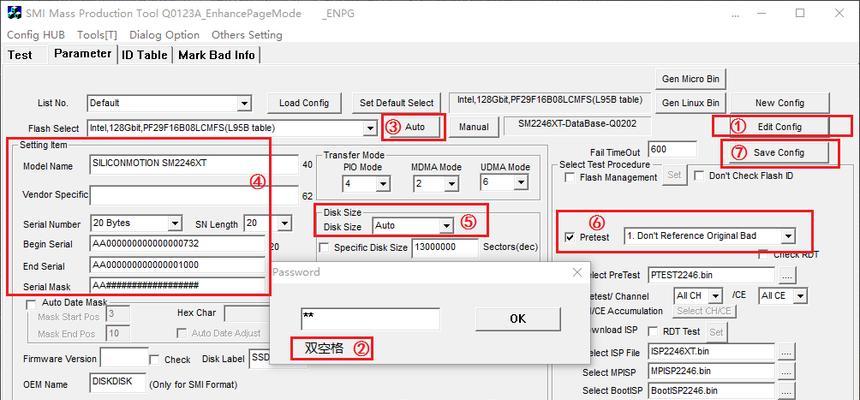Click the Model Name input field
This screenshot has width=860, height=400.
[x=194, y=164]
